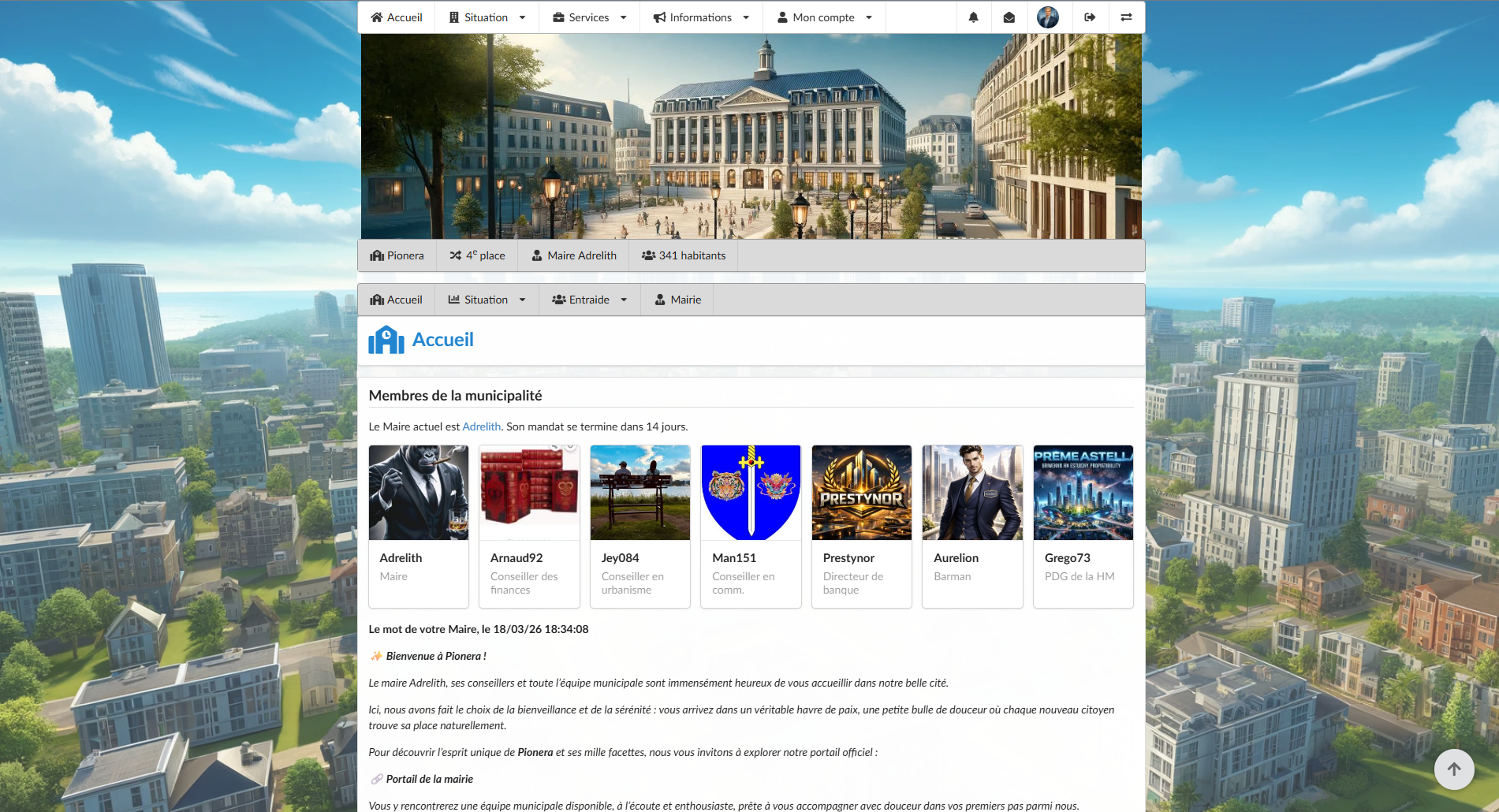Go to Accueil in top navigation bar
The image size is (1499, 812).
coord(397,17)
